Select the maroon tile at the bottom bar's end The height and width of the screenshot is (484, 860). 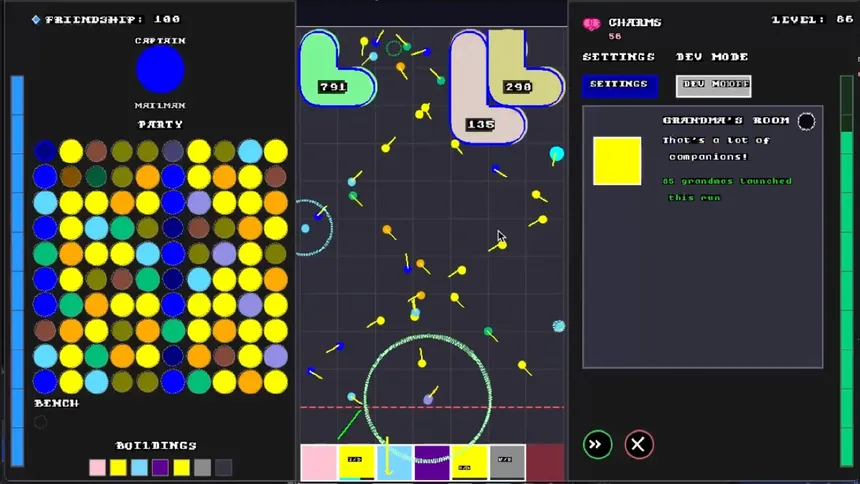point(545,462)
